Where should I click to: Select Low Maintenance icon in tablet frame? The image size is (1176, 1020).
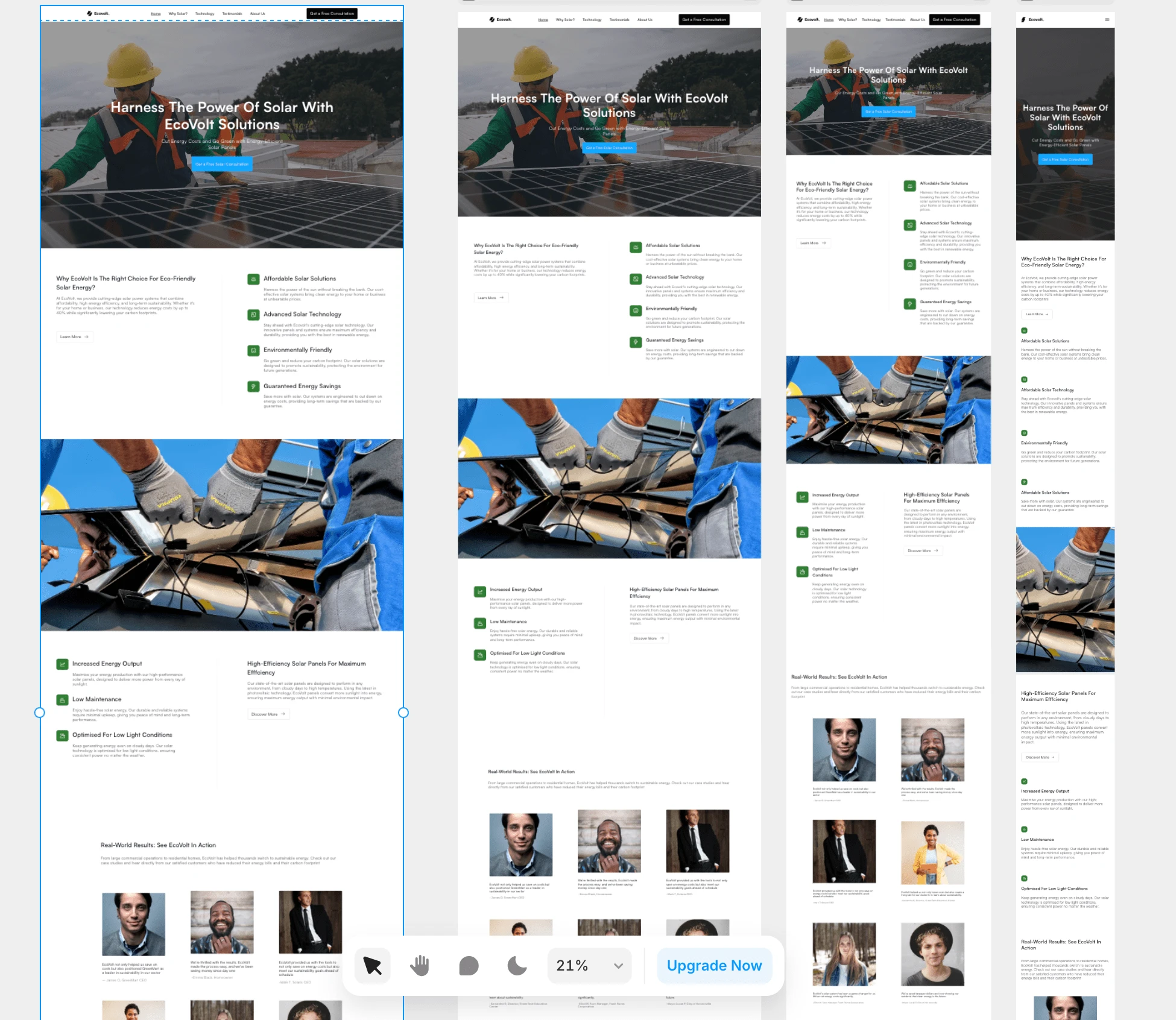801,532
